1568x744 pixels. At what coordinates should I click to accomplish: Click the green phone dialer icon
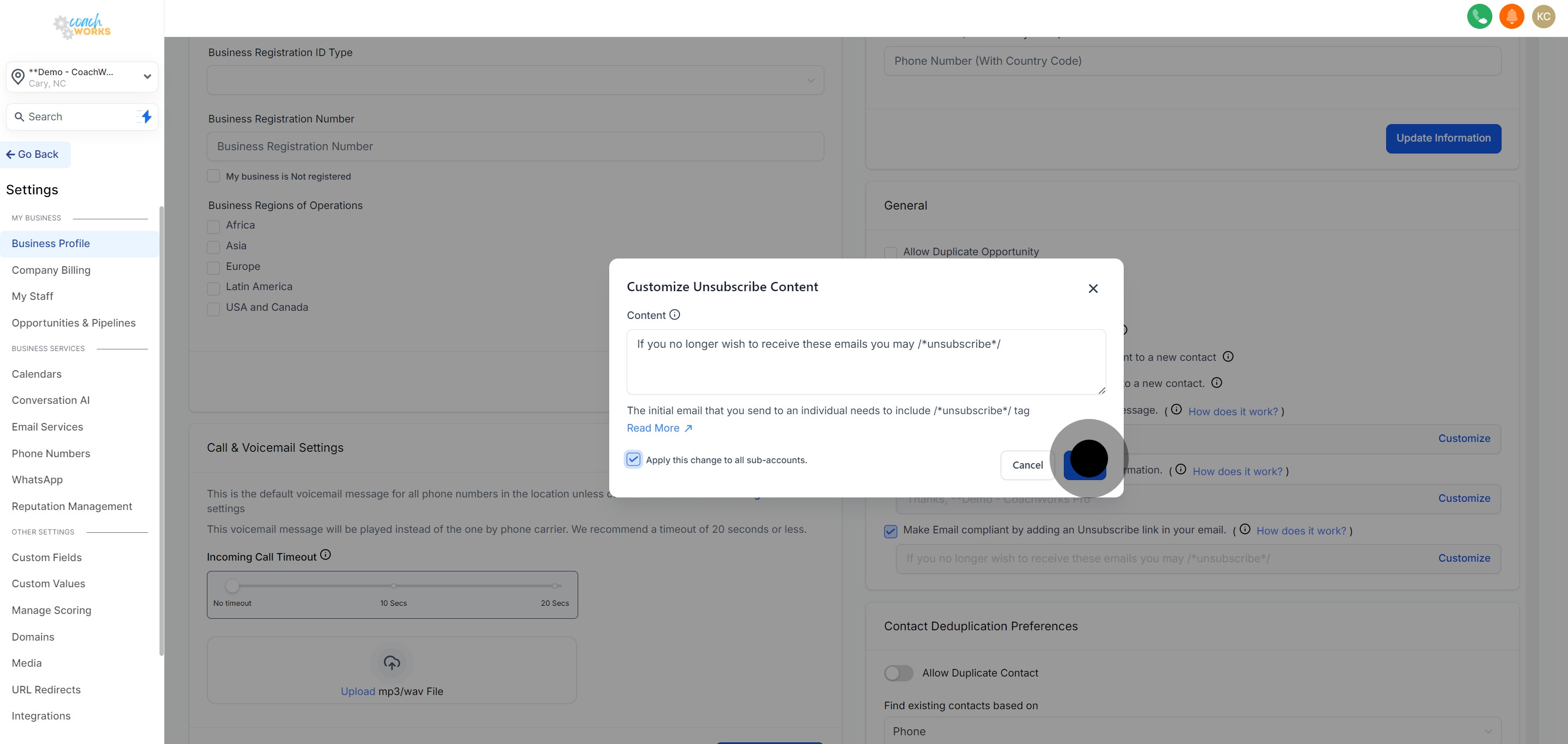click(1479, 16)
